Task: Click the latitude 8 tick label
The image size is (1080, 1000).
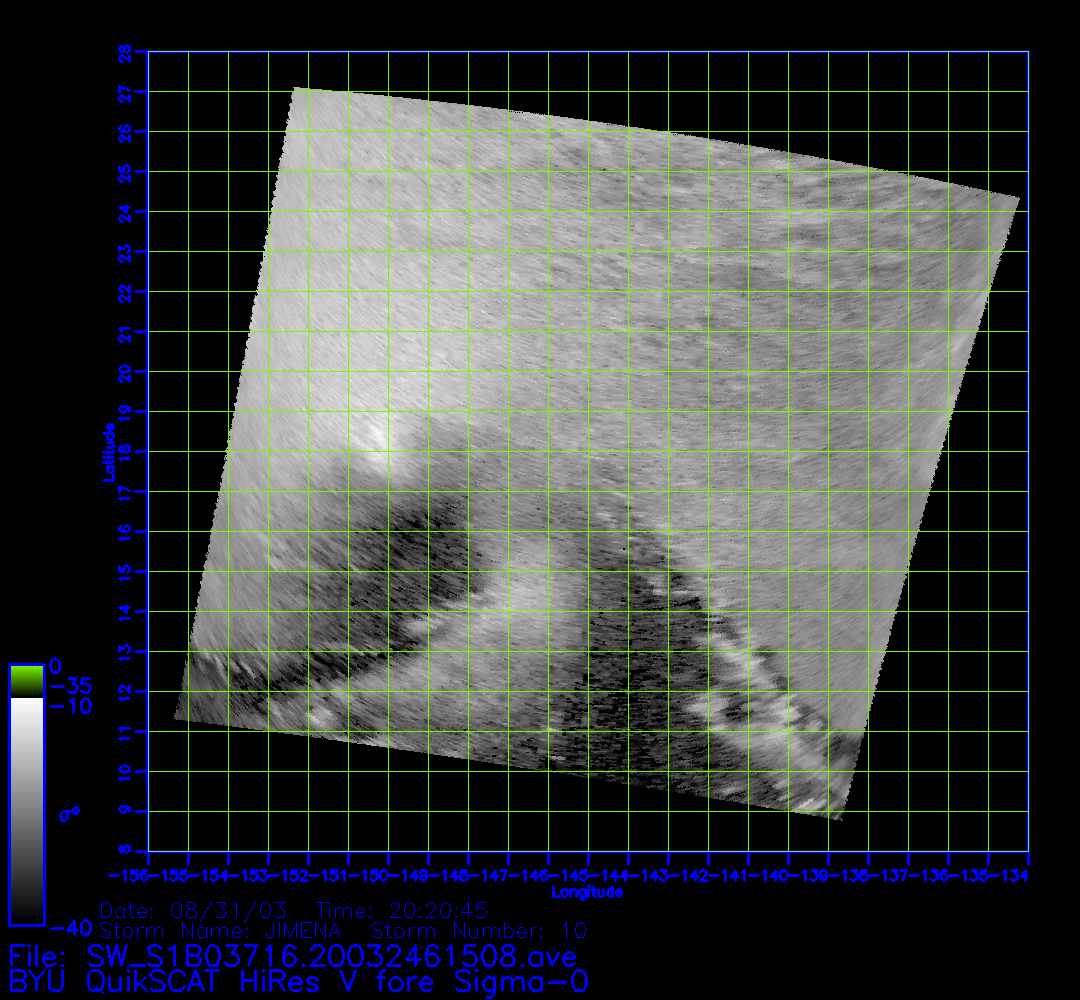Action: (x=125, y=851)
